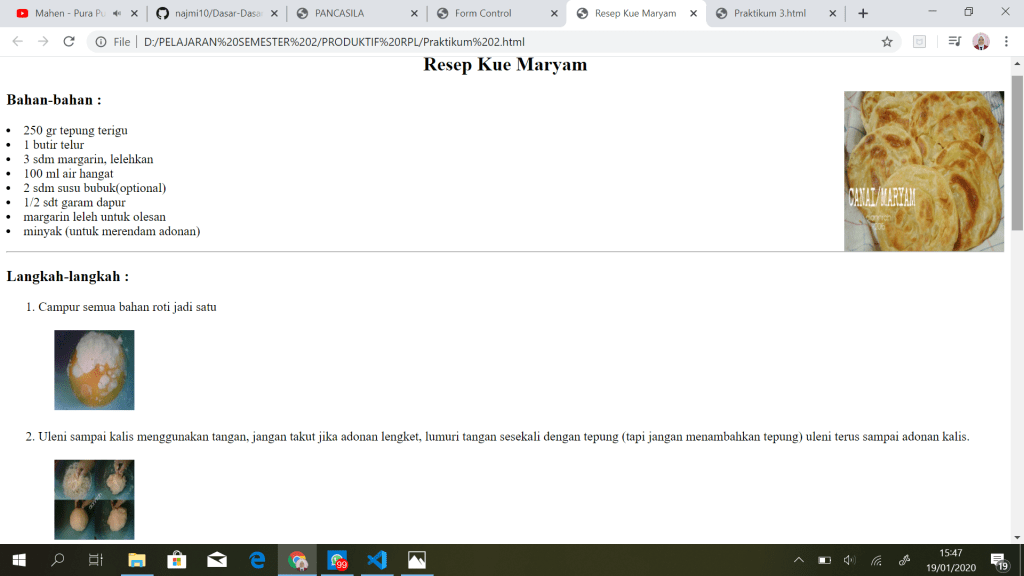1024x576 pixels.
Task: Launch Visual Studio Code from taskbar
Action: tap(377, 560)
